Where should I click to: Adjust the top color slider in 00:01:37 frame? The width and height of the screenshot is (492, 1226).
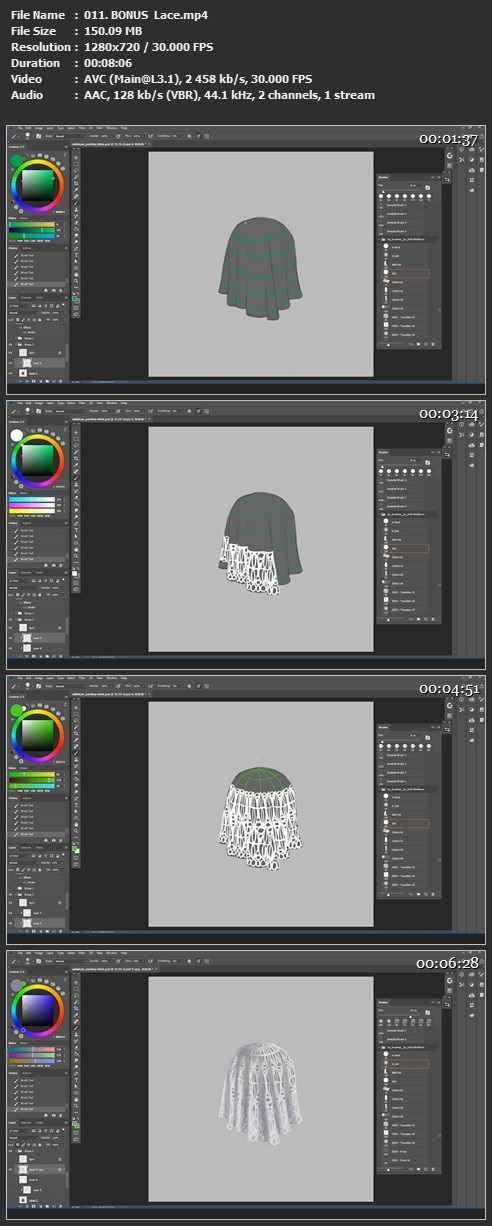tap(32, 224)
